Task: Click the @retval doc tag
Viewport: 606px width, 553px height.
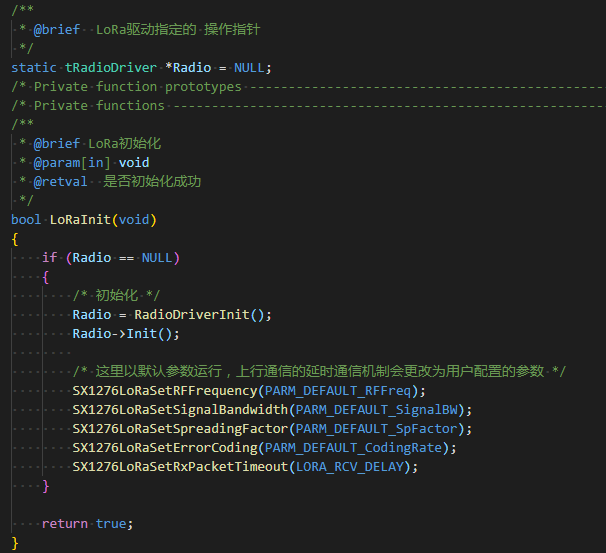Action: (60, 182)
